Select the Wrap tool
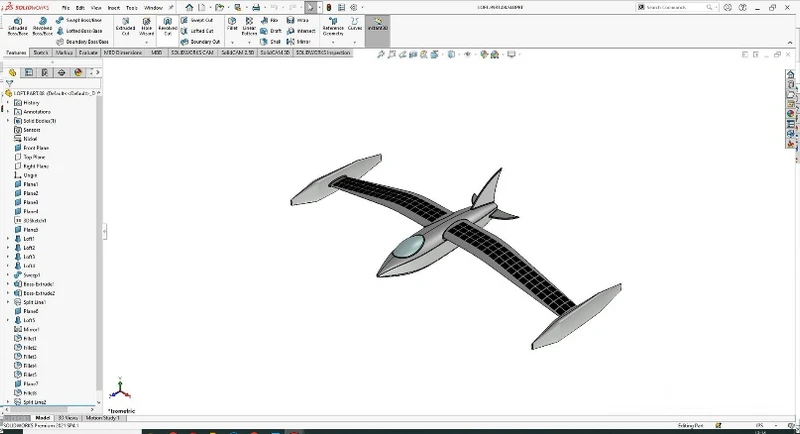The width and height of the screenshot is (800, 434). click(297, 20)
